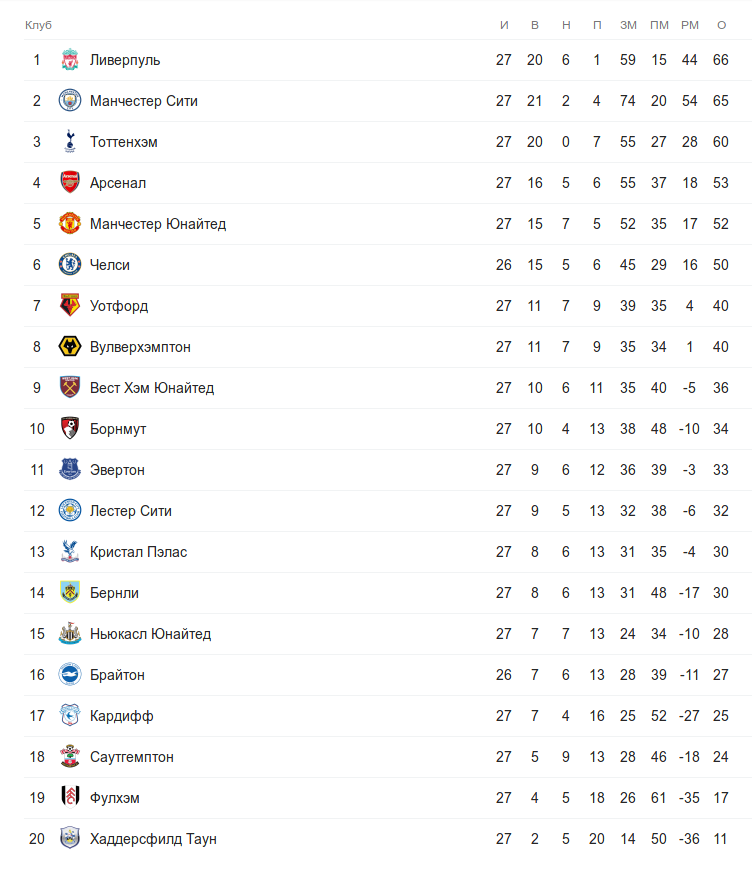Viewport: 752px width, 883px height.
Task: Click the Chelsea lion crest icon
Action: click(69, 265)
